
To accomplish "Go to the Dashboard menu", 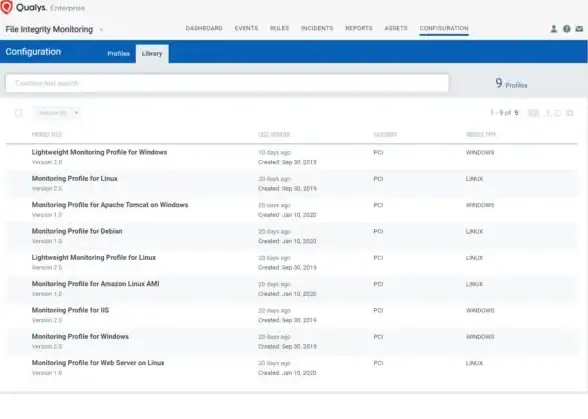I will tap(204, 28).
